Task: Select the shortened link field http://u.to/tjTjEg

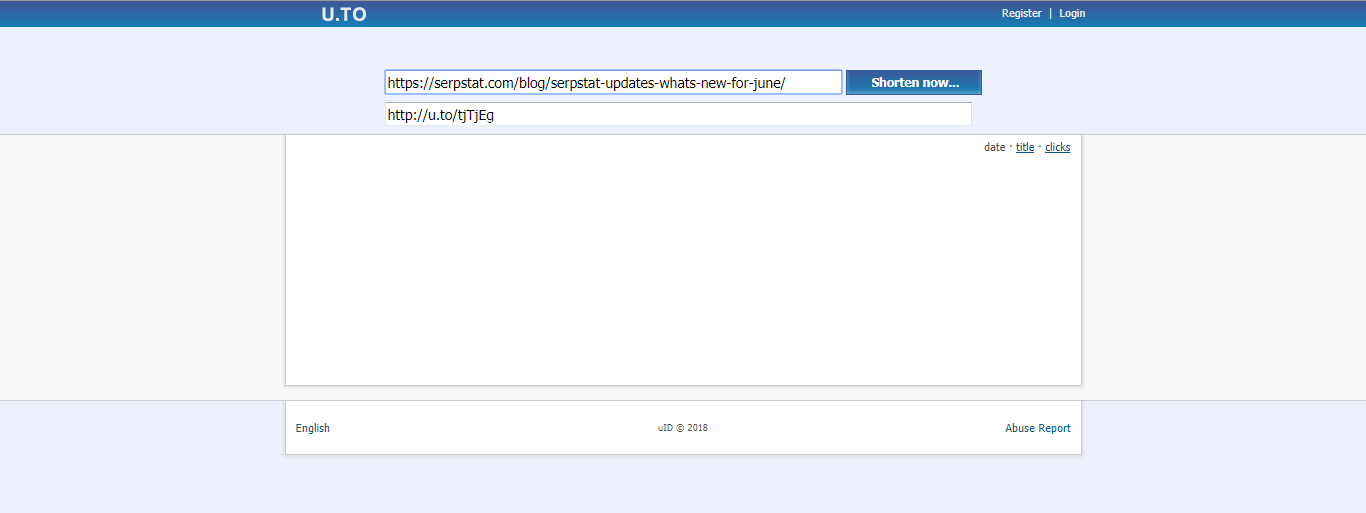Action: pos(678,114)
